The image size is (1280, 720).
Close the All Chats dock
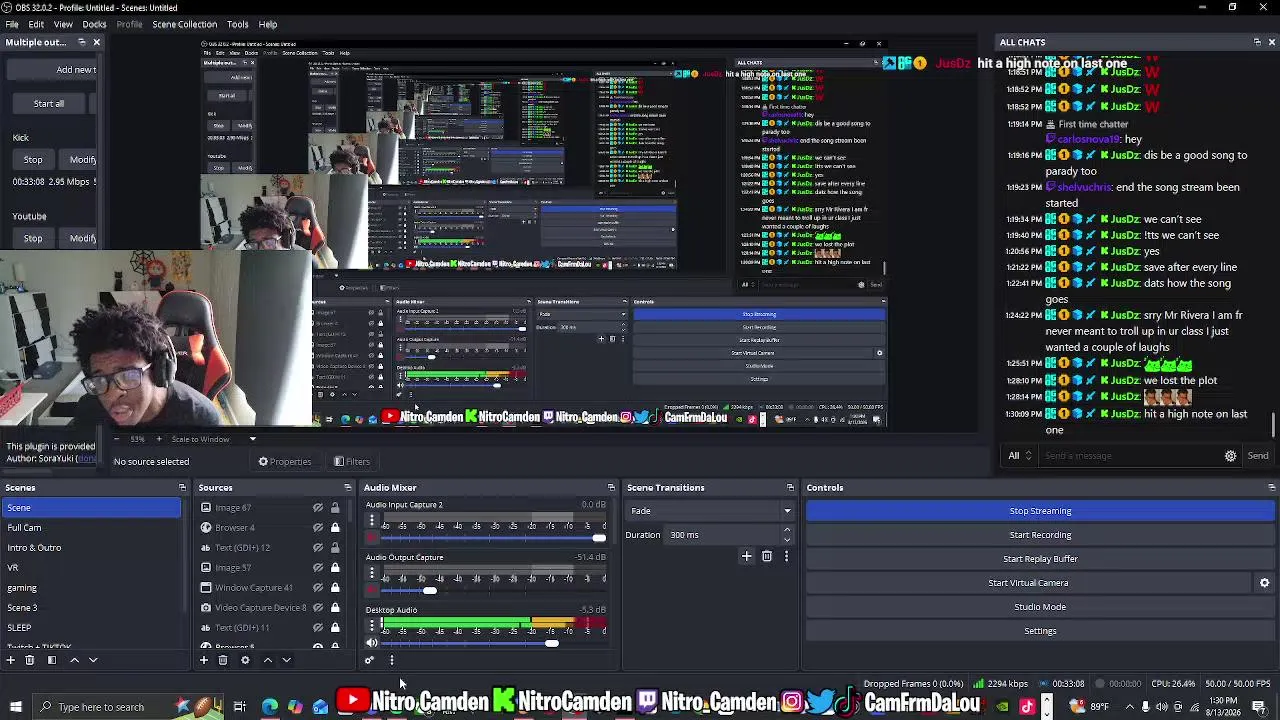click(x=1271, y=42)
